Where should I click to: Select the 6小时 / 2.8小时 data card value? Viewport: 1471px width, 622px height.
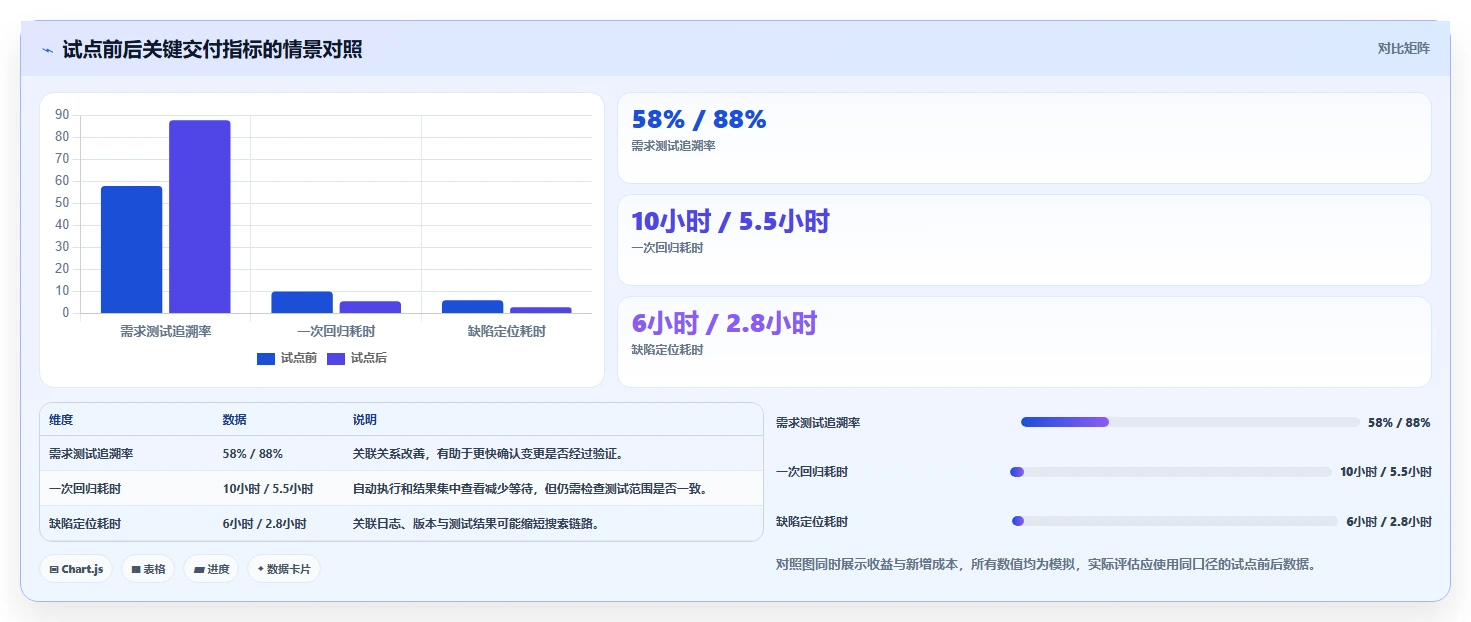725,324
